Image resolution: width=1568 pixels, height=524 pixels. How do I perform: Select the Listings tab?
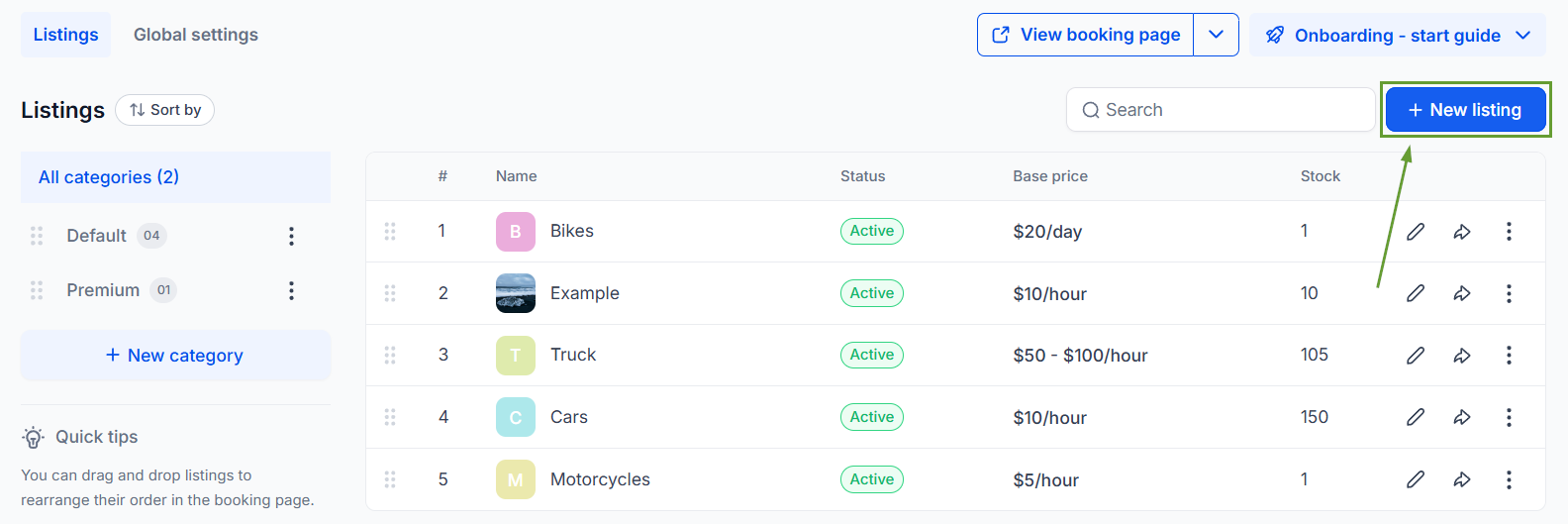click(66, 35)
